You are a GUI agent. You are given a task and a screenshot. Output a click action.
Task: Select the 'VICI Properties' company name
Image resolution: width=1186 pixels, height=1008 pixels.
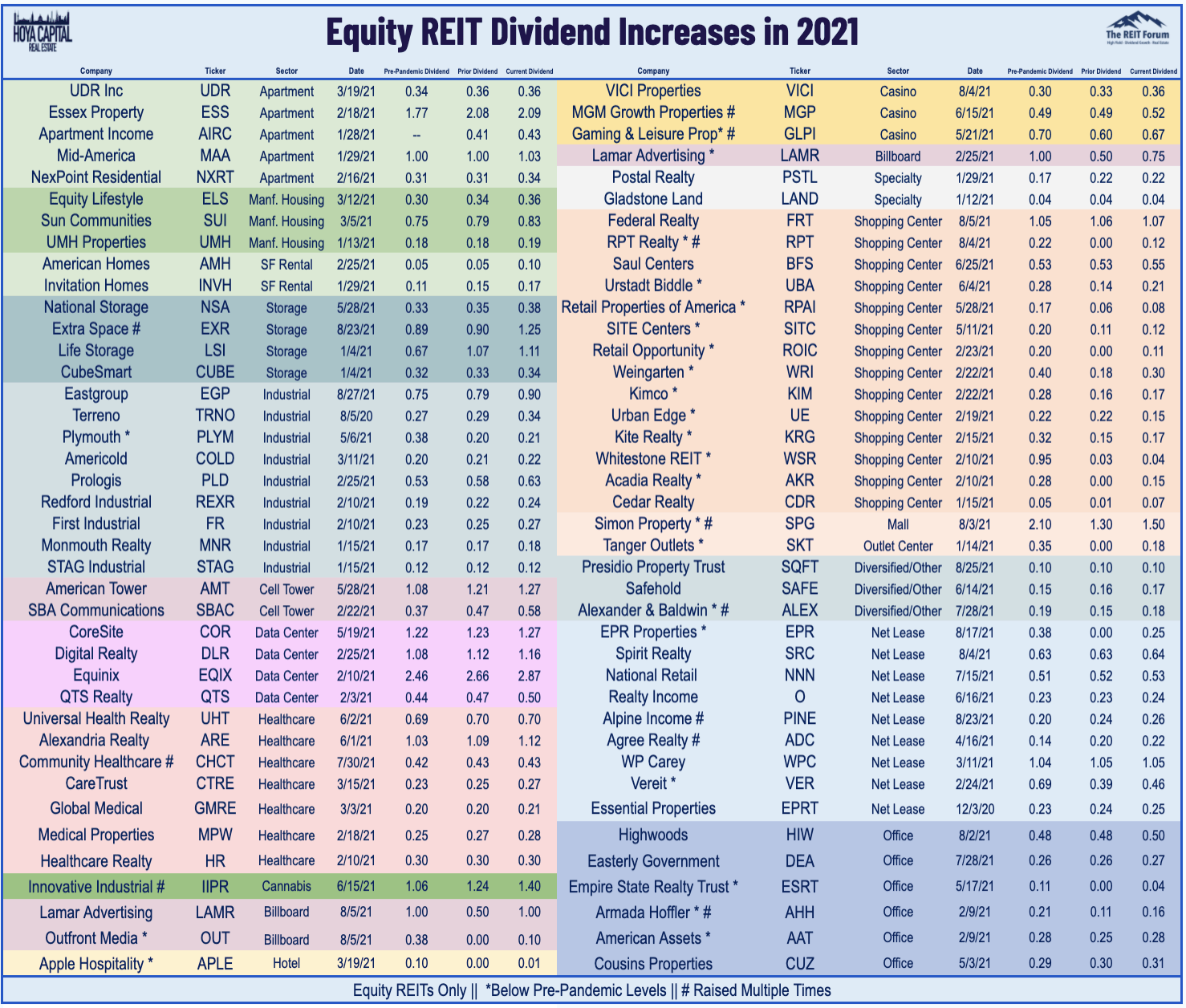point(653,91)
